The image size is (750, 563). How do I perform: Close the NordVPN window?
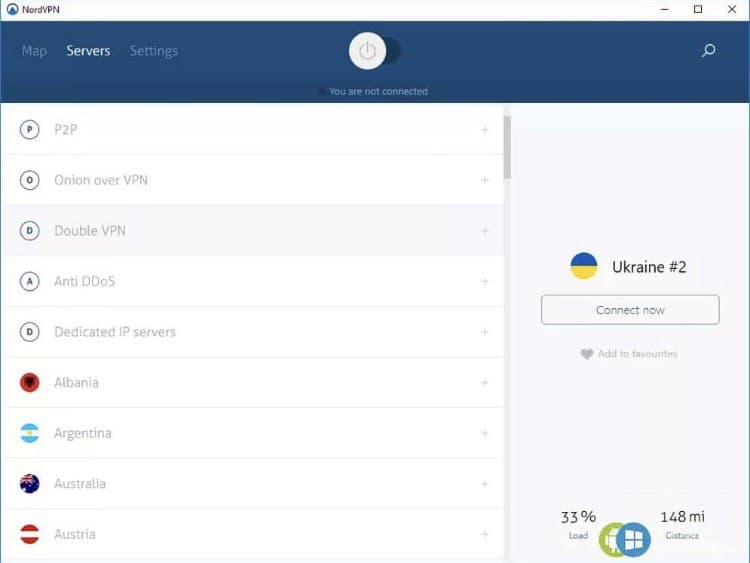tap(732, 9)
